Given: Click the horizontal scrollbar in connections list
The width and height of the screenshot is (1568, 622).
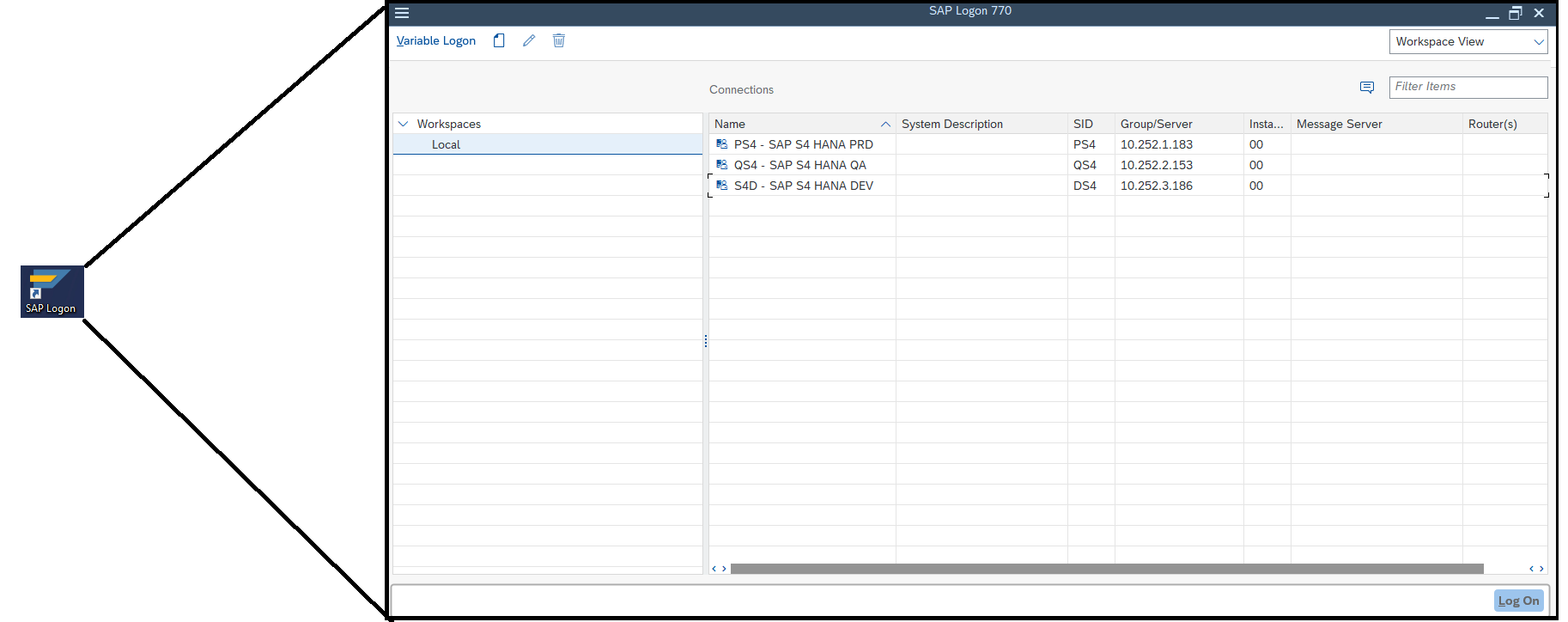Looking at the screenshot, I should (x=1106, y=569).
